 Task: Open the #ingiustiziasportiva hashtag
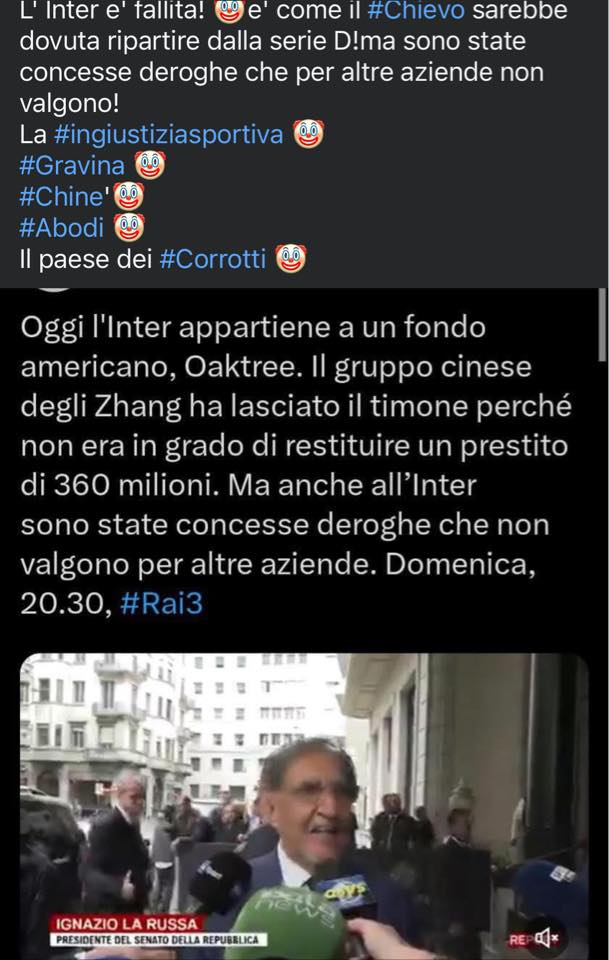point(168,134)
